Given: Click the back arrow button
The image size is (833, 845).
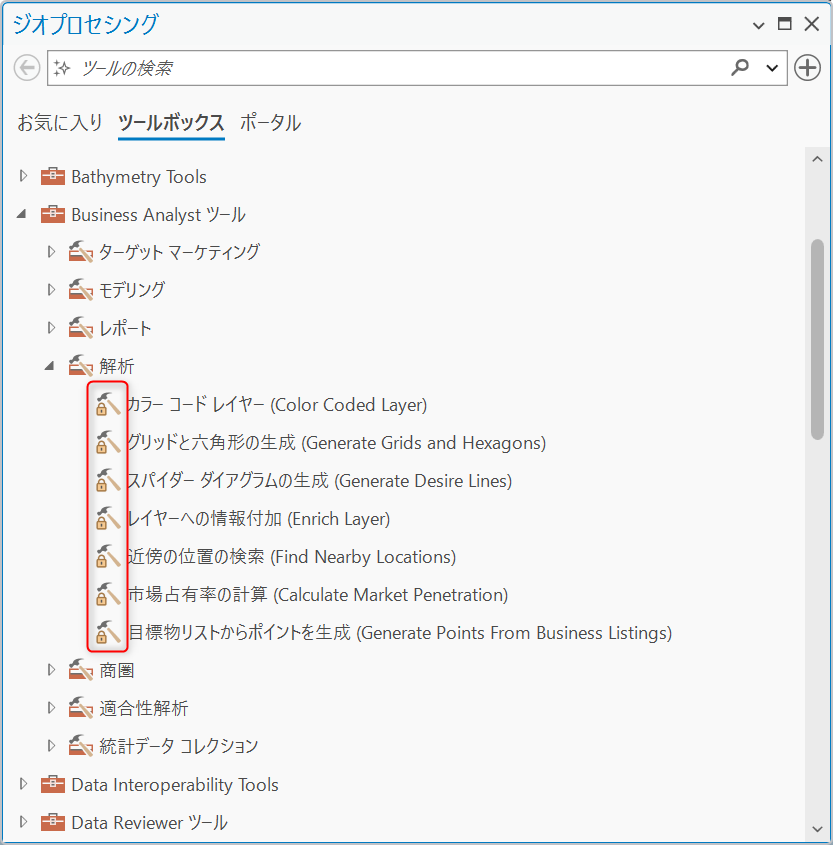Looking at the screenshot, I should coord(27,68).
